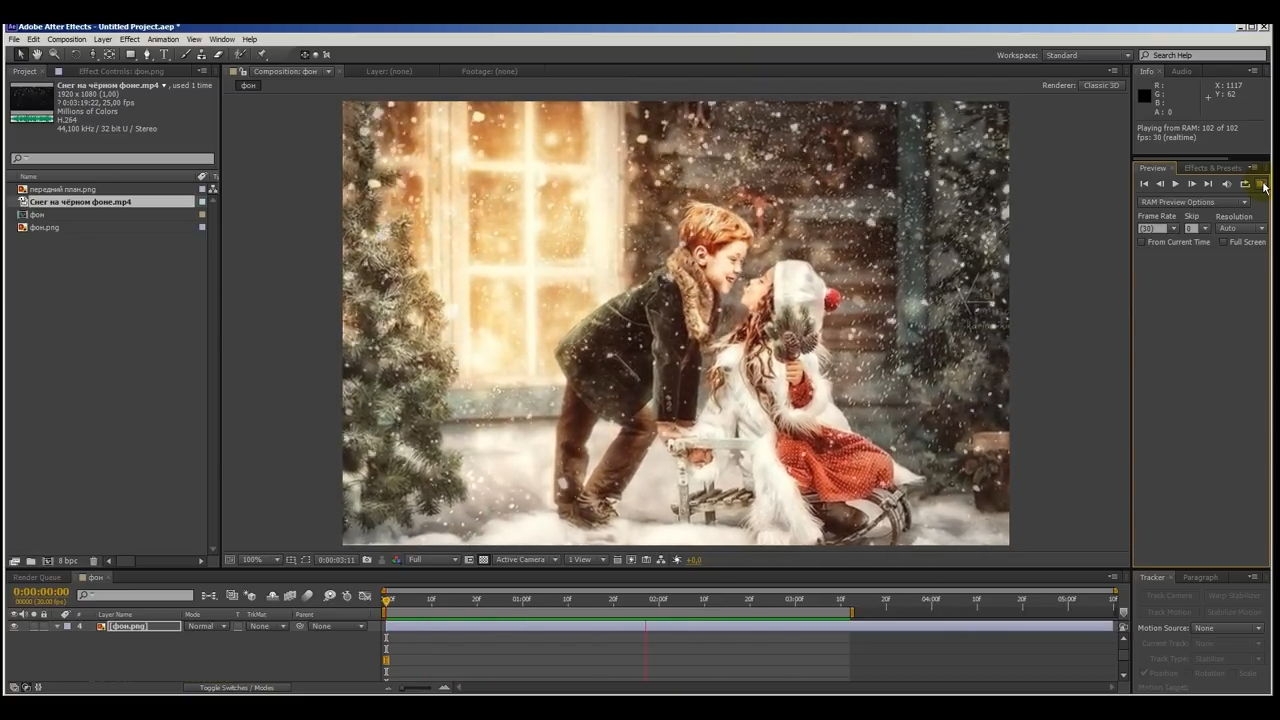Viewport: 1280px width, 720px height.
Task: Open the Active Camera dropdown
Action: (526, 560)
